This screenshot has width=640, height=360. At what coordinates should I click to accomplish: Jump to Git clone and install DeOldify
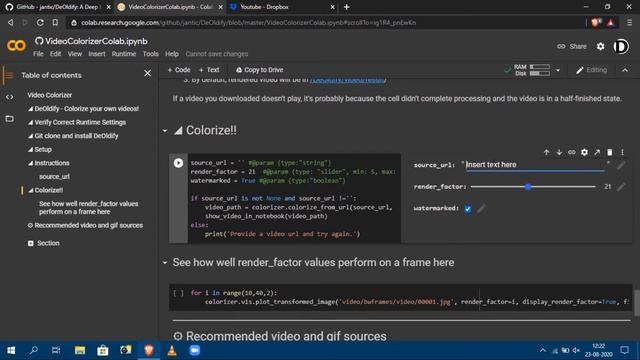(73, 136)
